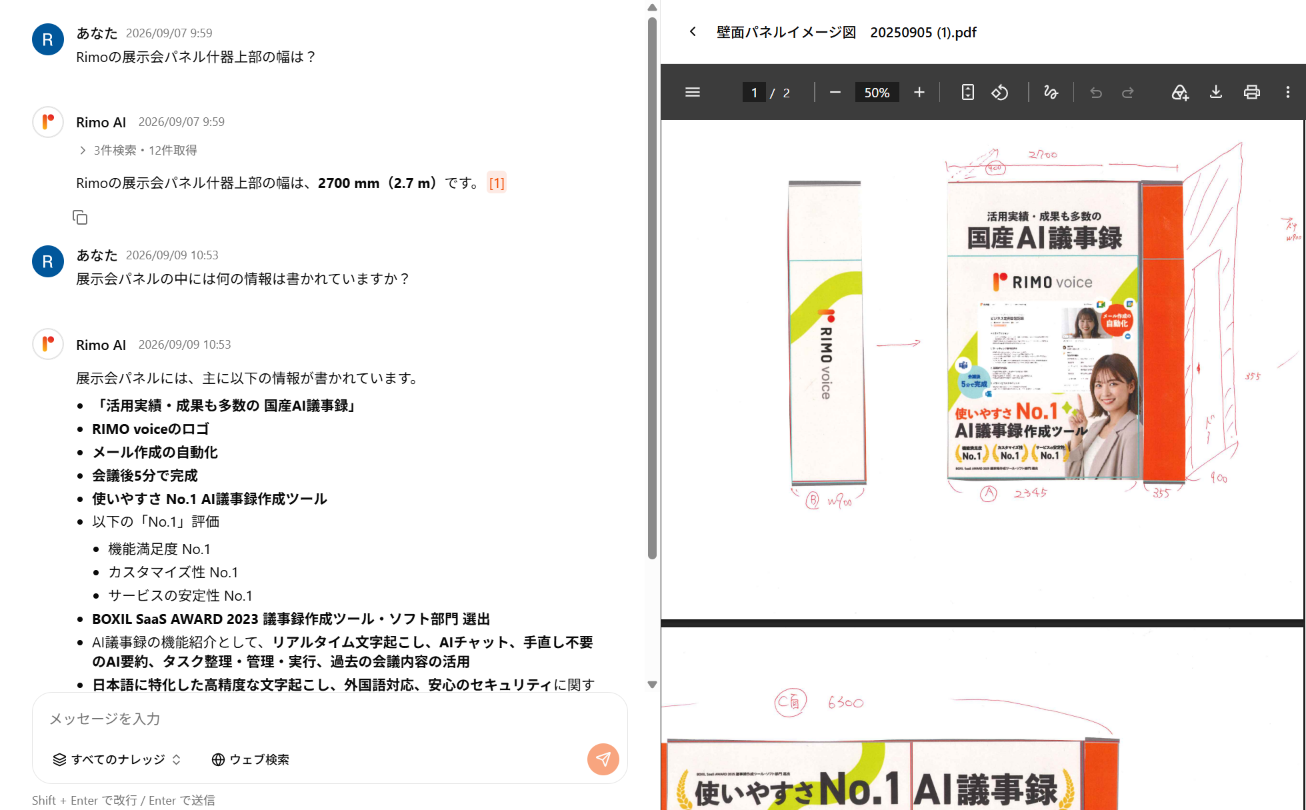The image size is (1306, 810).
Task: Click the PDF page number field
Action: pos(754,92)
